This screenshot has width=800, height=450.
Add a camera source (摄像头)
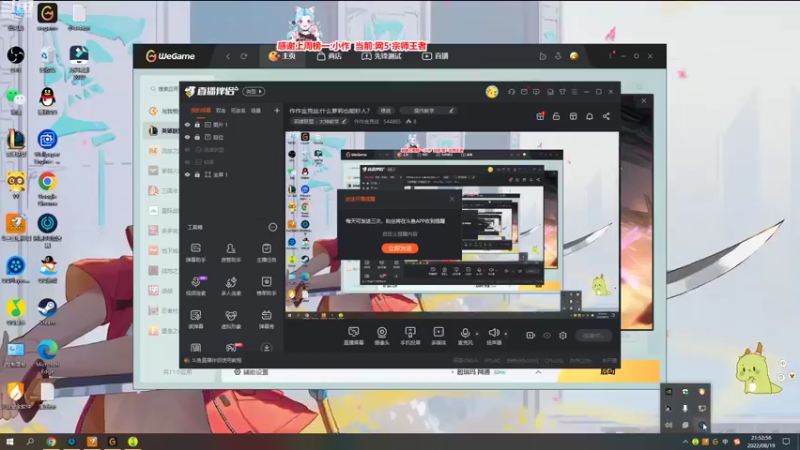pos(382,336)
